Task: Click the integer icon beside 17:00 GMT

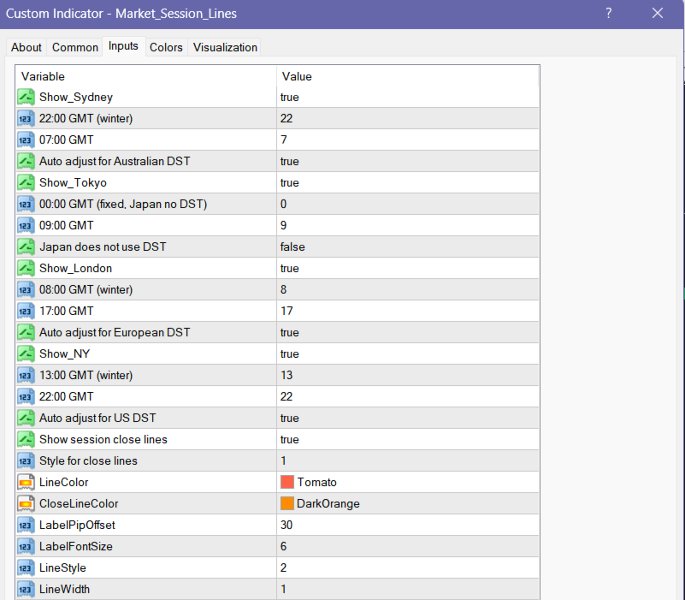Action: point(26,311)
